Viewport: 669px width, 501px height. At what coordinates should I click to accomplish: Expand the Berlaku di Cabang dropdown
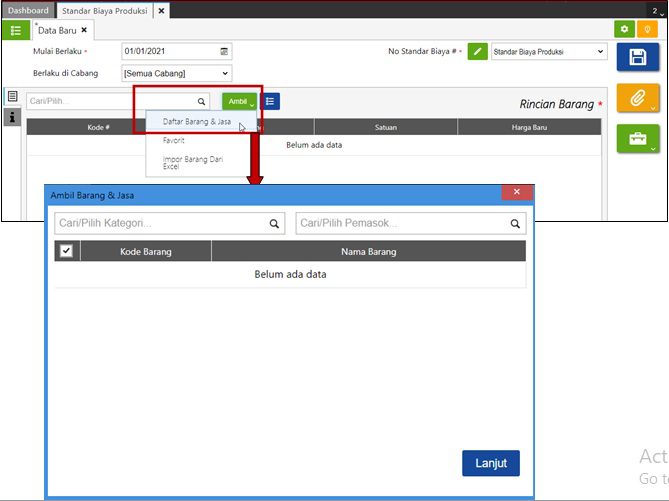point(176,73)
